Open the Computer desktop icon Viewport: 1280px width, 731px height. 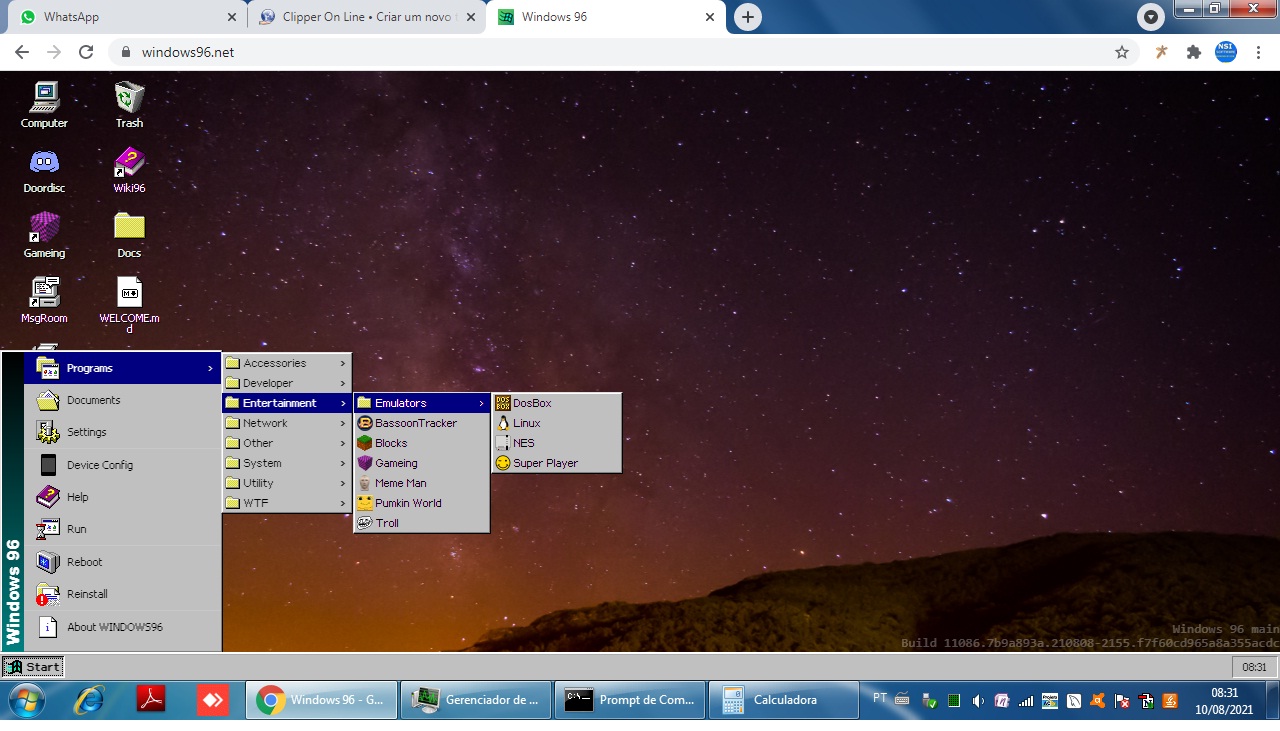point(44,105)
